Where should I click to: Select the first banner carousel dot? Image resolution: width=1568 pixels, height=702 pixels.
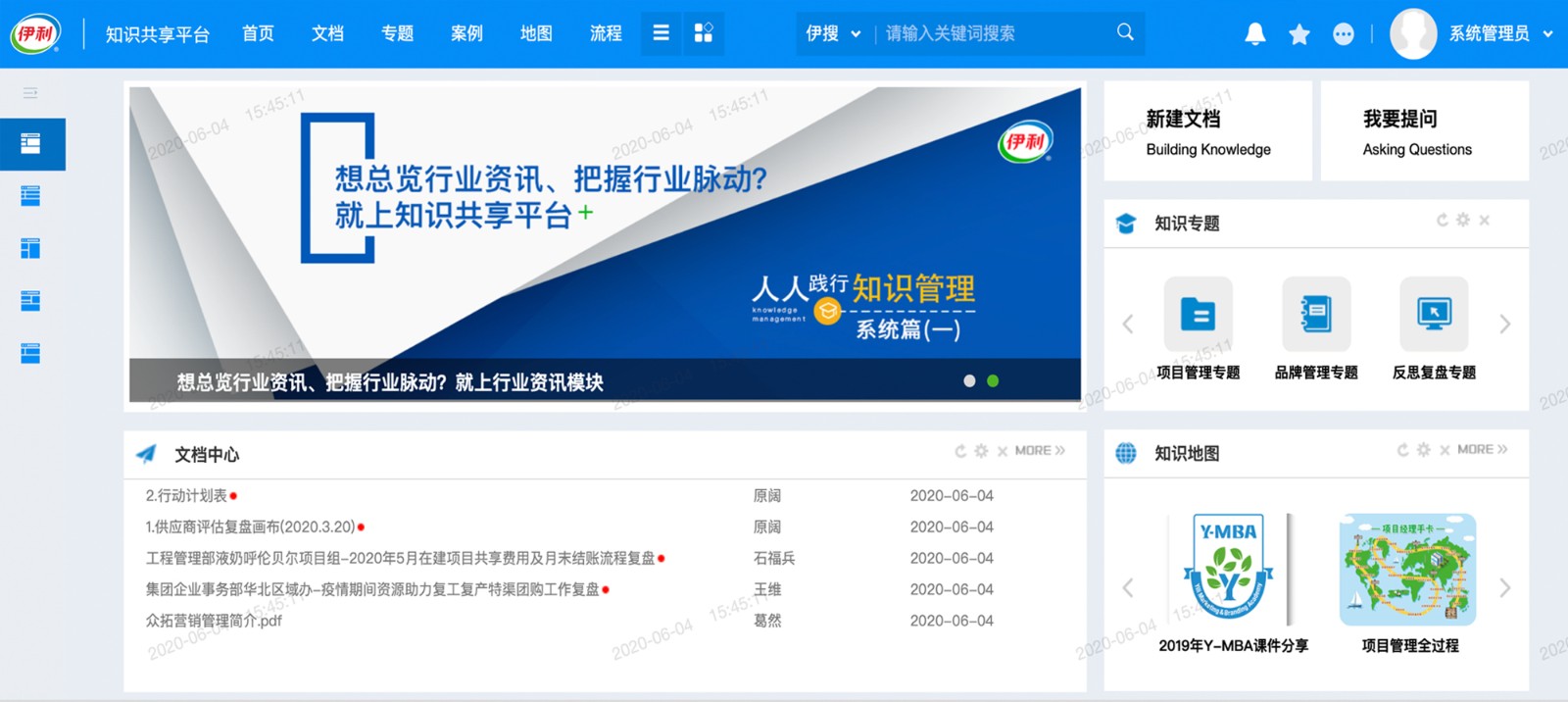[x=969, y=381]
